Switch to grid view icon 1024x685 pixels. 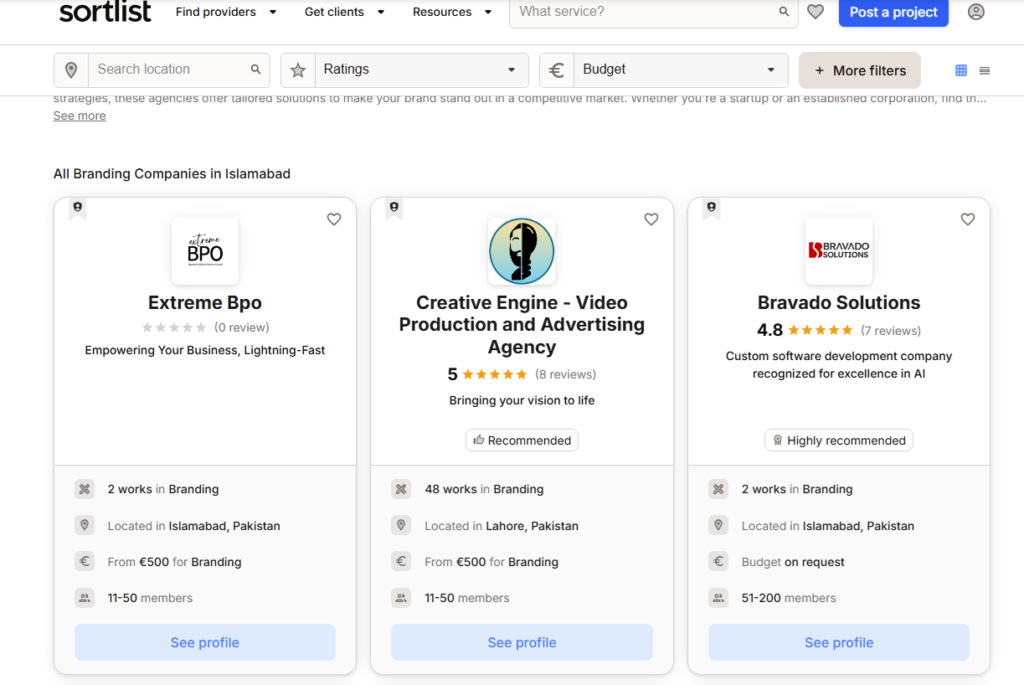coord(961,70)
